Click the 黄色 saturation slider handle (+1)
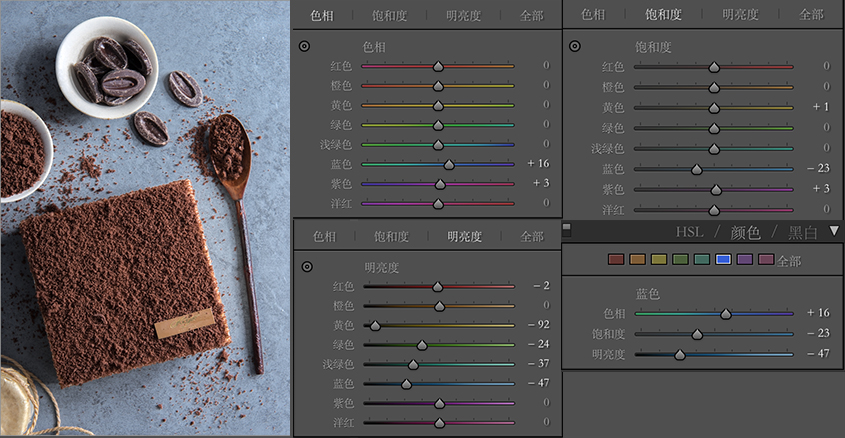845x438 pixels. tap(714, 108)
